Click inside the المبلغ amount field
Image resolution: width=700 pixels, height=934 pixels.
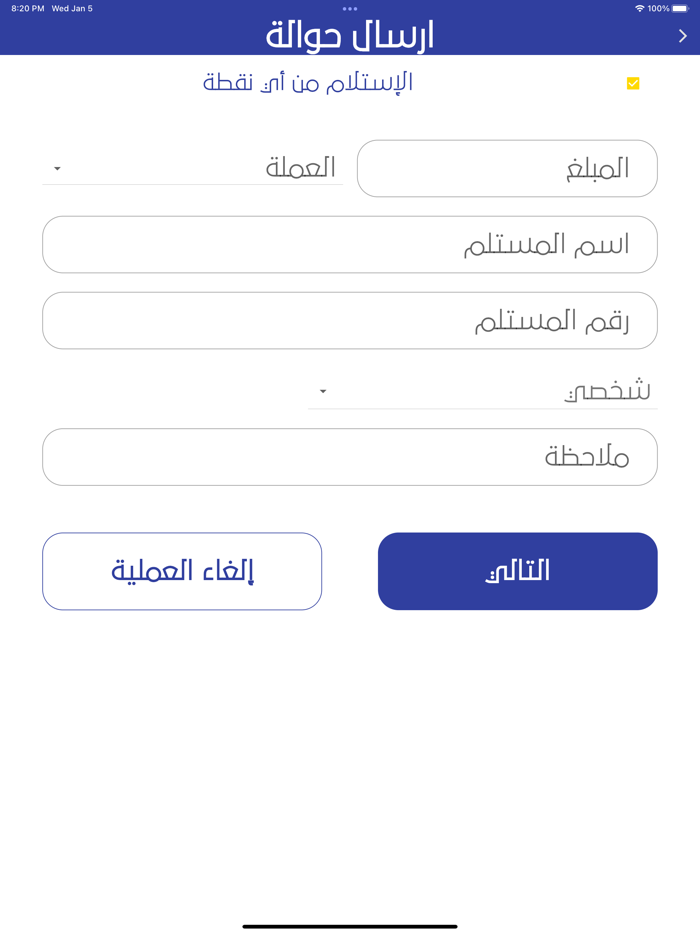(507, 168)
